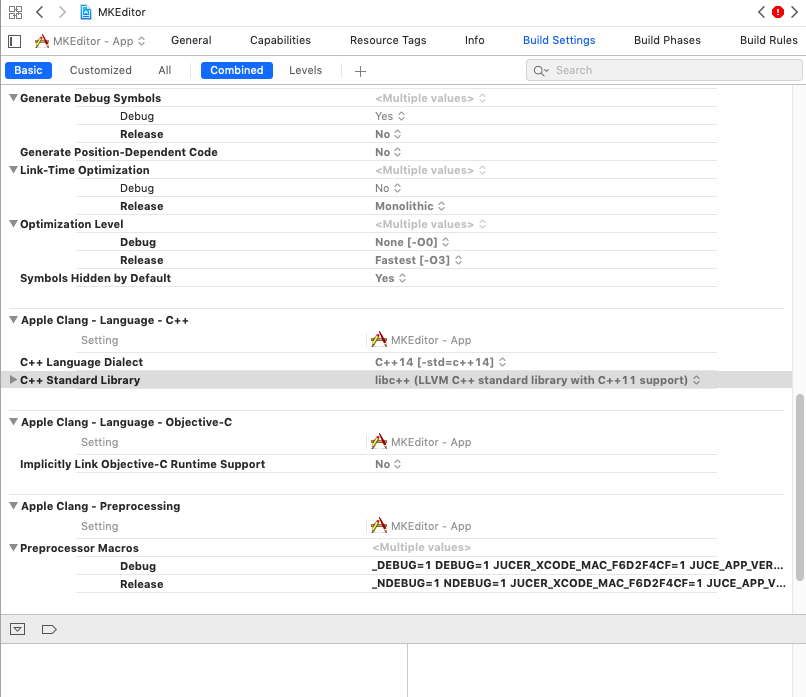Viewport: 806px width, 697px height.
Task: Select Symbols Hidden by Default label
Action: tap(95, 278)
